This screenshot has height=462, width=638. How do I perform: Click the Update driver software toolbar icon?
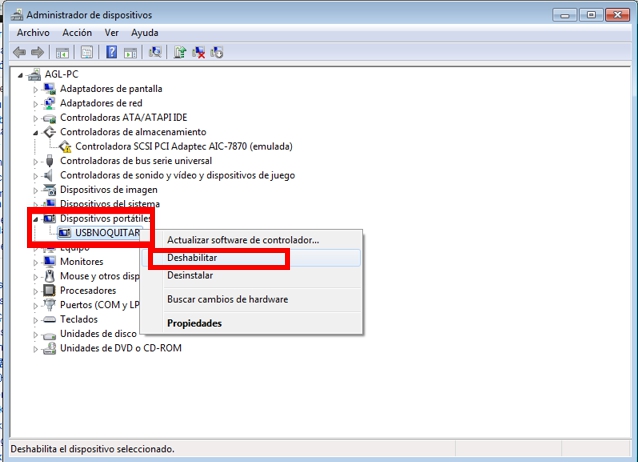point(180,52)
